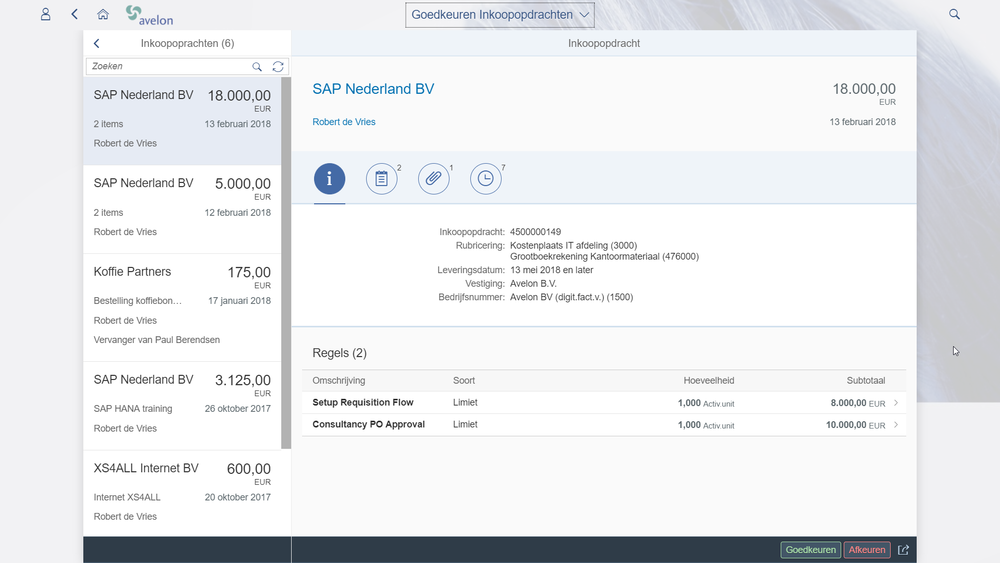Open the Notes tab with 2 items
This screenshot has height=563, width=1000.
tap(381, 179)
